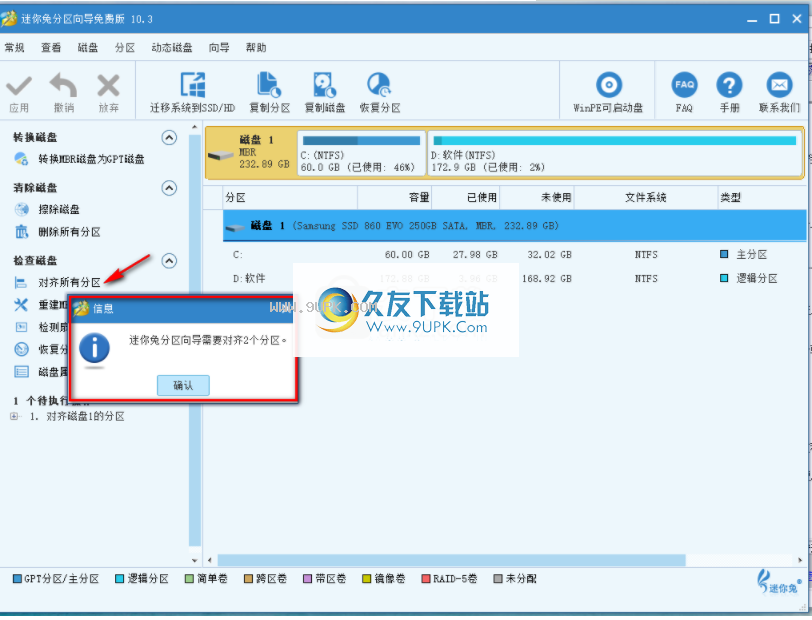Open Partition Recovery (恢复分区) tool
812x620 pixels.
(380, 85)
